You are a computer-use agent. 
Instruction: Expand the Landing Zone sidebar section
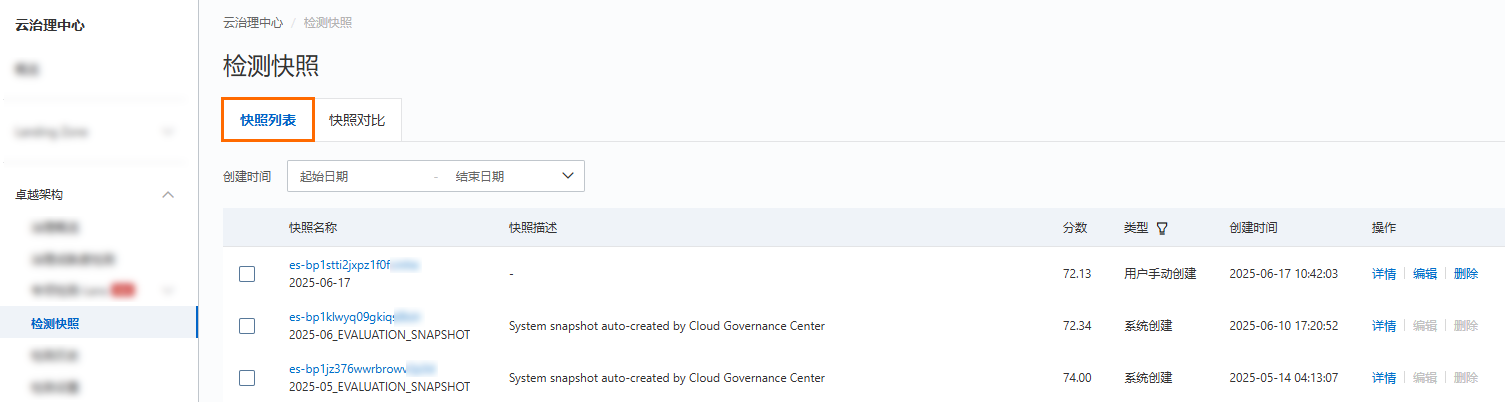(169, 131)
